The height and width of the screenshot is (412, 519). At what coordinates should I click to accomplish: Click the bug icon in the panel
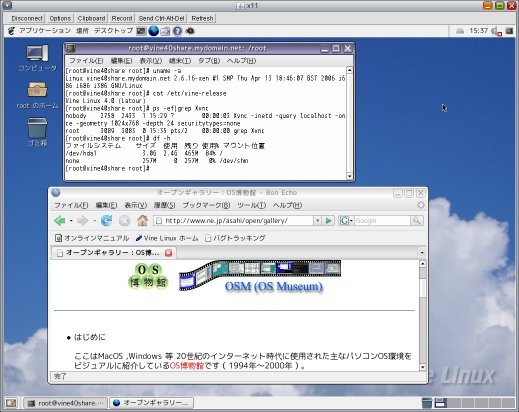pyautogui.click(x=190, y=31)
